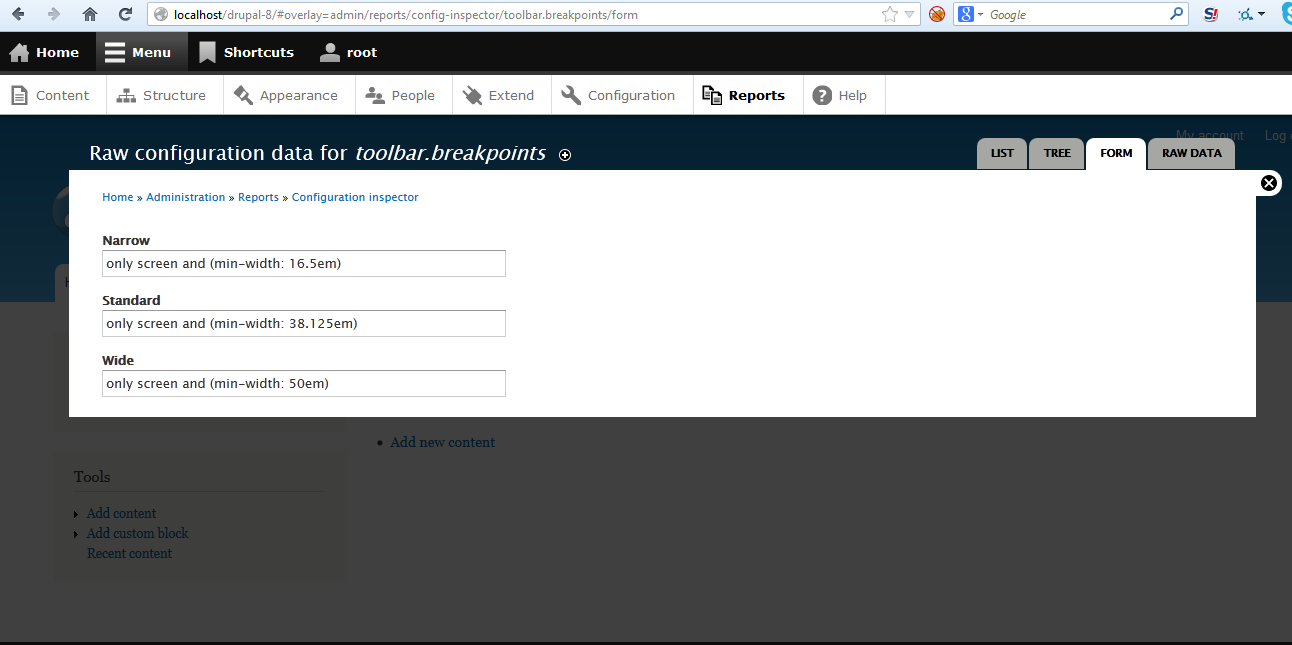This screenshot has width=1292, height=645.
Task: Click the Standard field label
Action: coord(131,300)
